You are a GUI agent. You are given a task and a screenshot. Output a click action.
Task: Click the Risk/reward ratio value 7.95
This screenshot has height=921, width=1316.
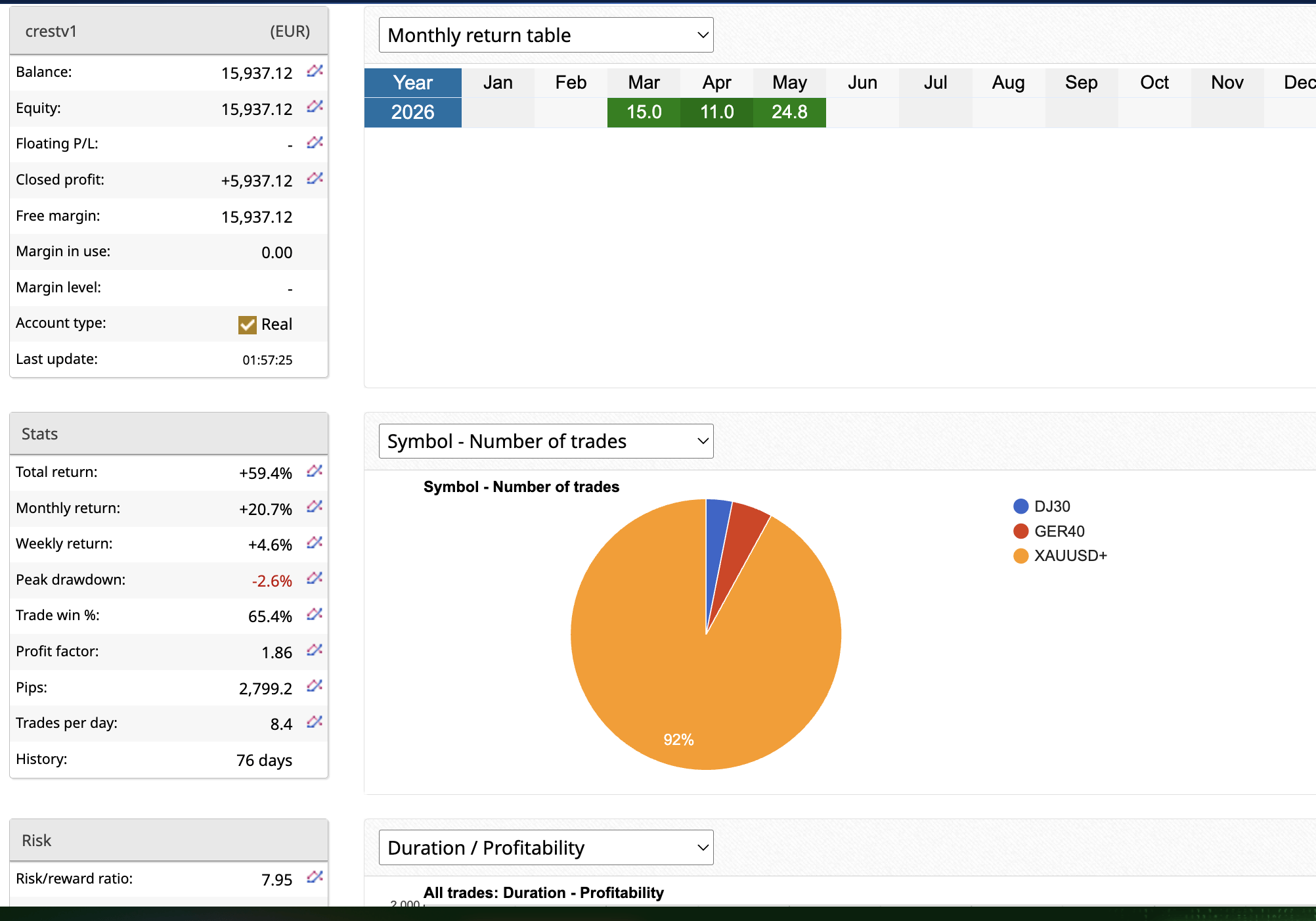coord(277,880)
